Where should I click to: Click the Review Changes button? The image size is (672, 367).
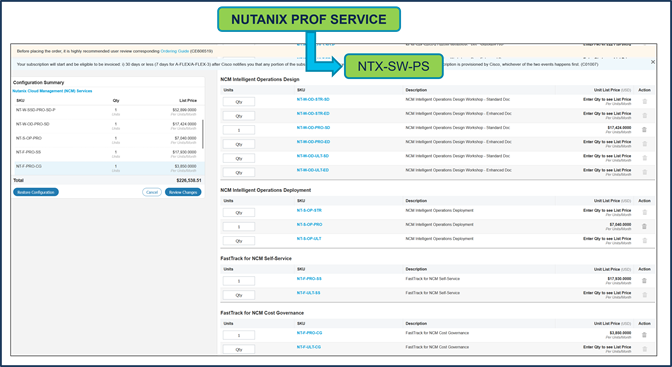pos(183,192)
